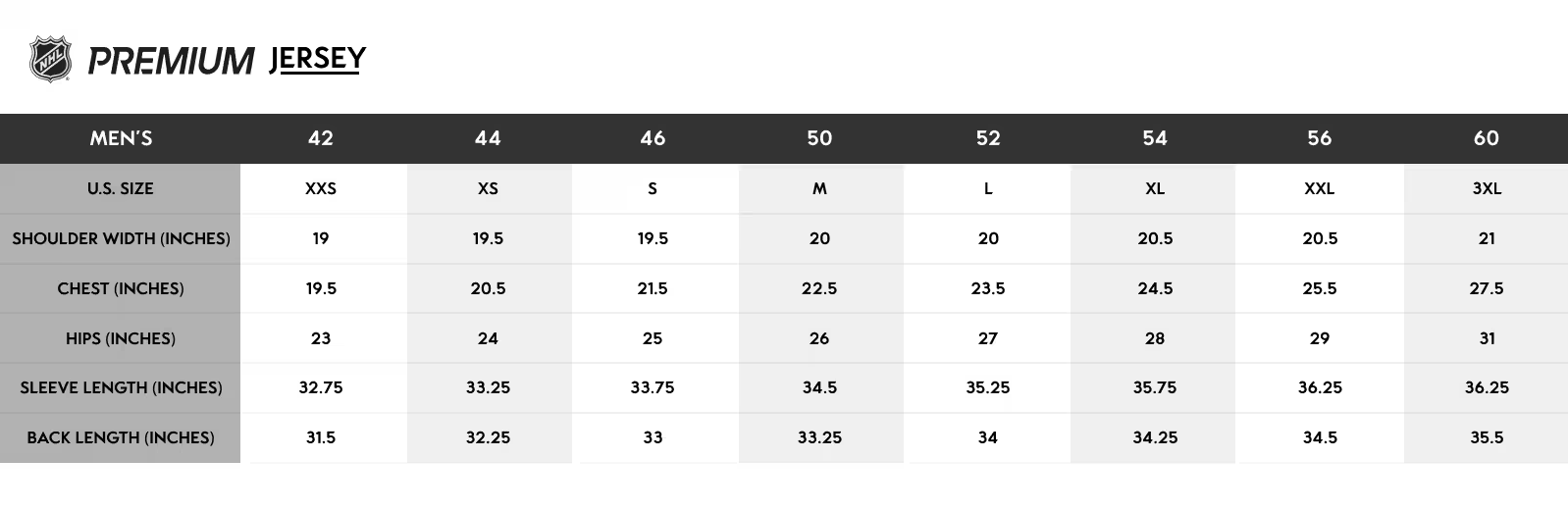Select the 32.75 sleeve length cell
1568x510 pixels.
coord(321,387)
